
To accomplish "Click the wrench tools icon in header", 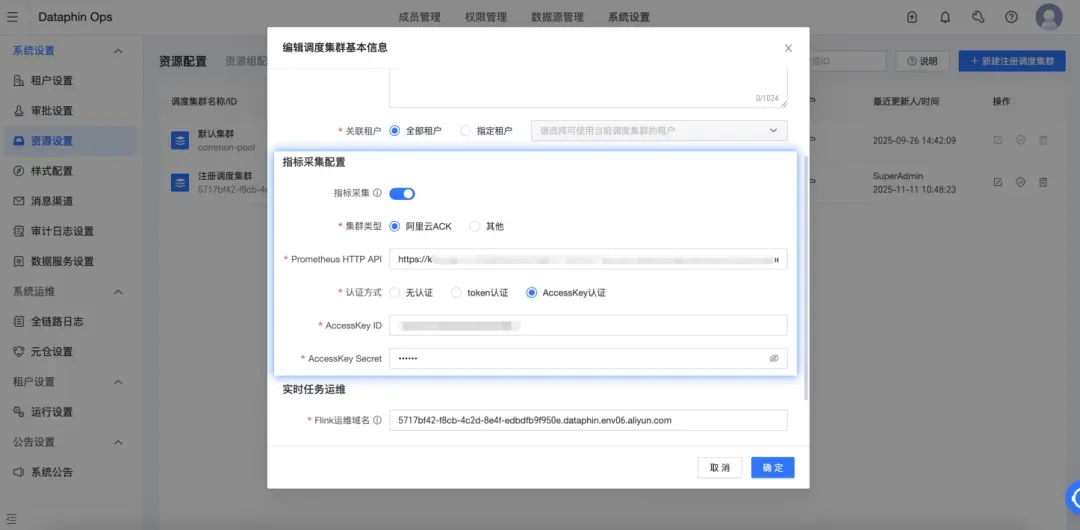I will click(x=978, y=17).
